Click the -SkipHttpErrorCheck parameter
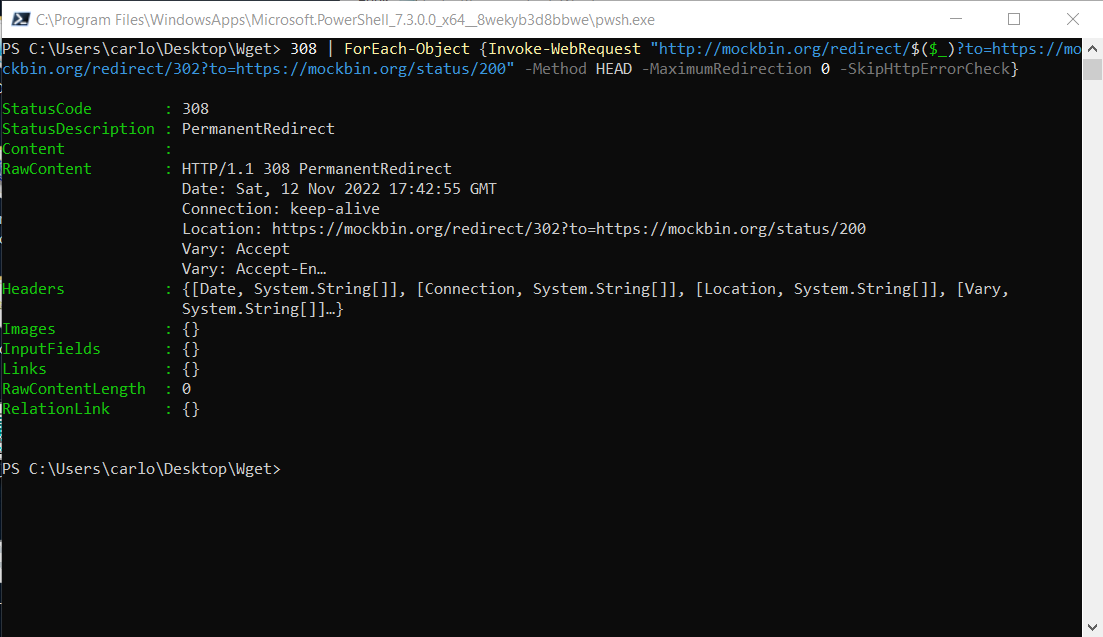The height and width of the screenshot is (637, 1103). (925, 69)
